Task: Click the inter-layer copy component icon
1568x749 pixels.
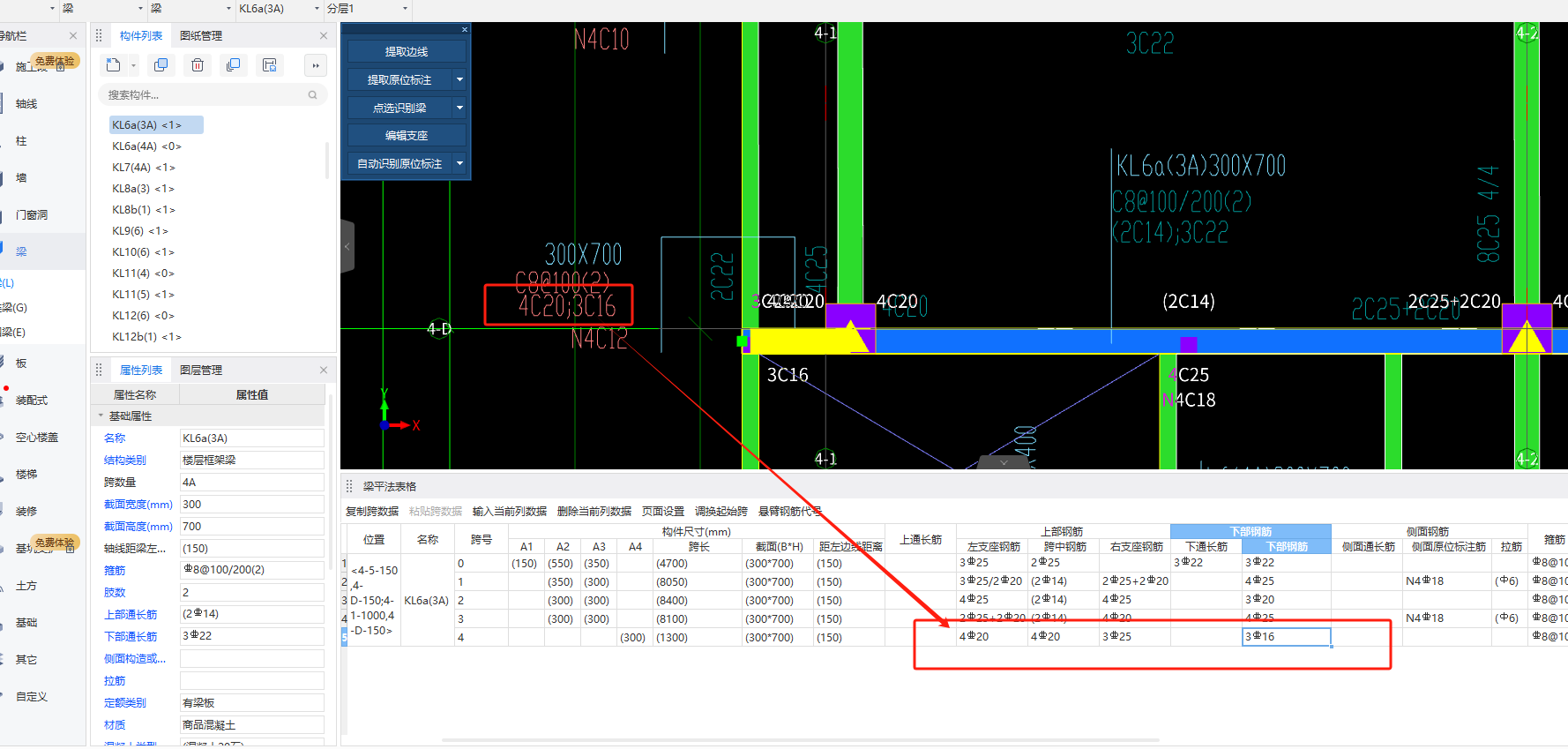Action: (x=233, y=65)
